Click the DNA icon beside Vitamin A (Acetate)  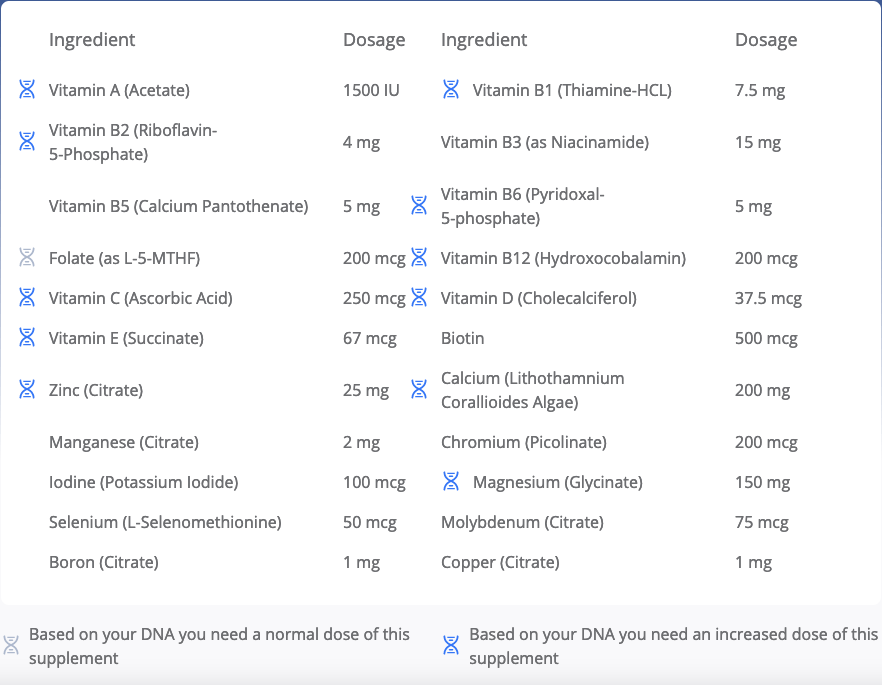(x=27, y=90)
